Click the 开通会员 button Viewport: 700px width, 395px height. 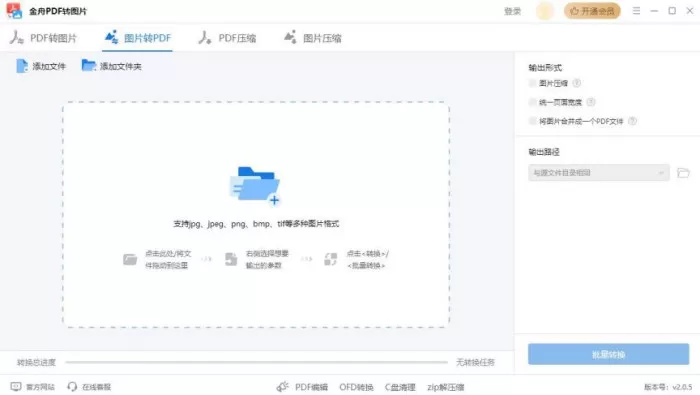click(592, 11)
